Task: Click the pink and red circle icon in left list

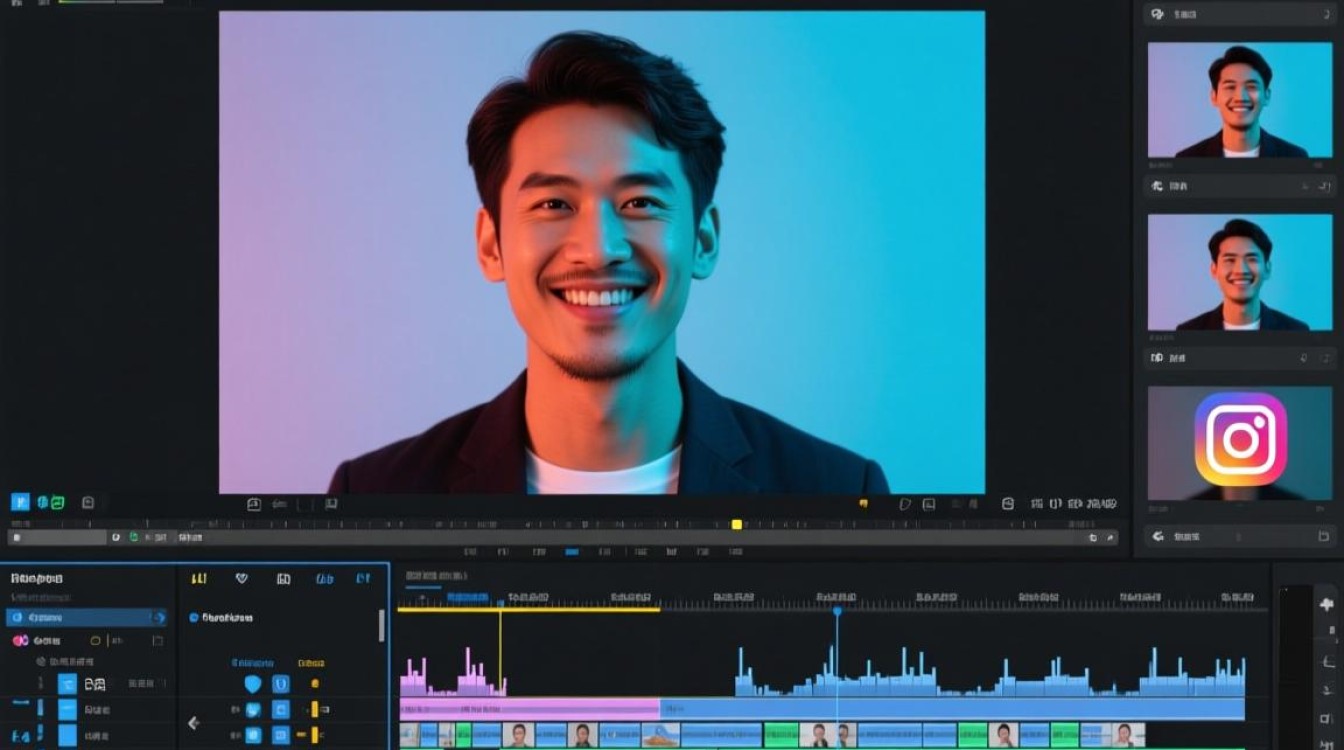Action: click(20, 640)
